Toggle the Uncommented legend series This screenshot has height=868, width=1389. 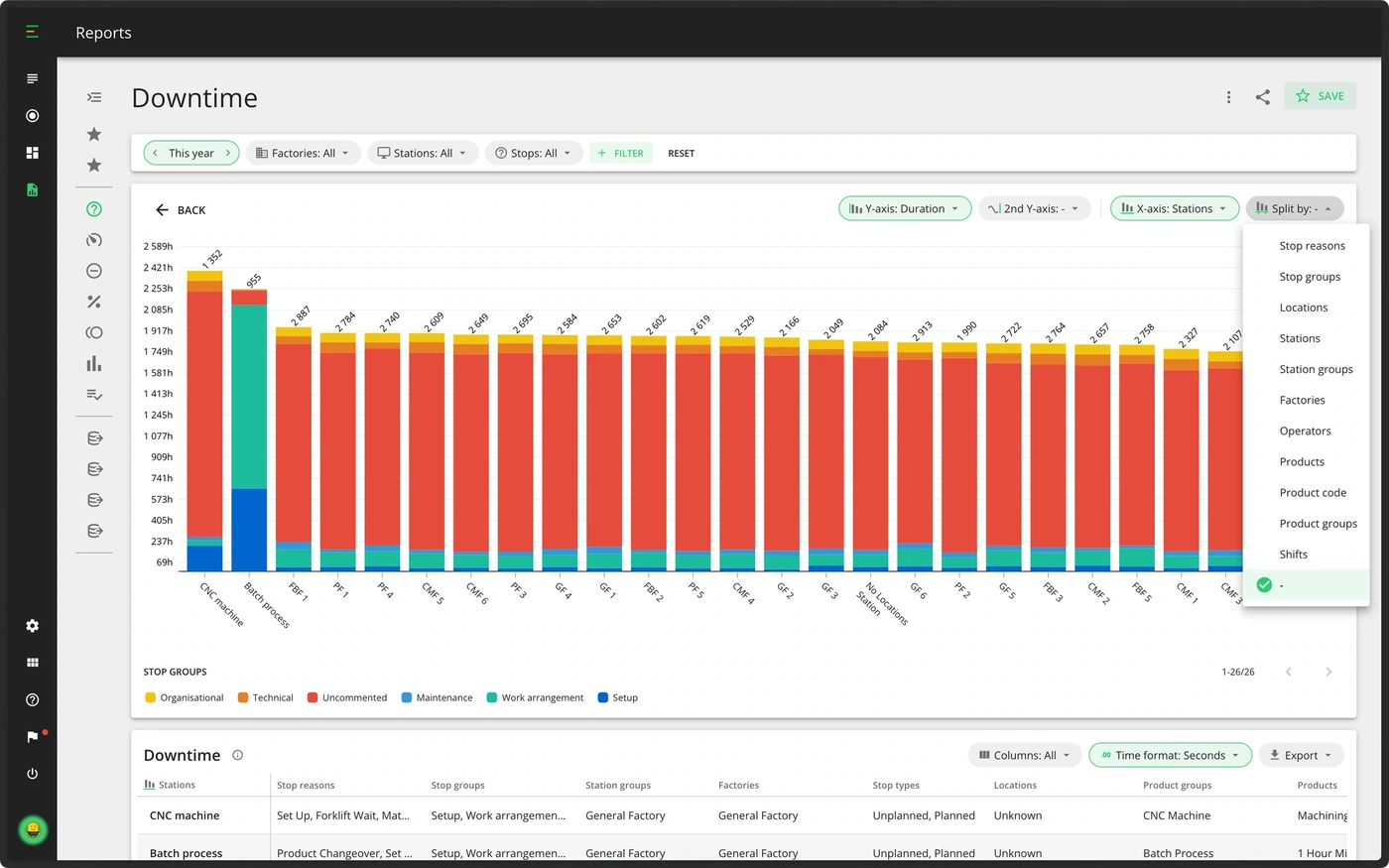[347, 697]
